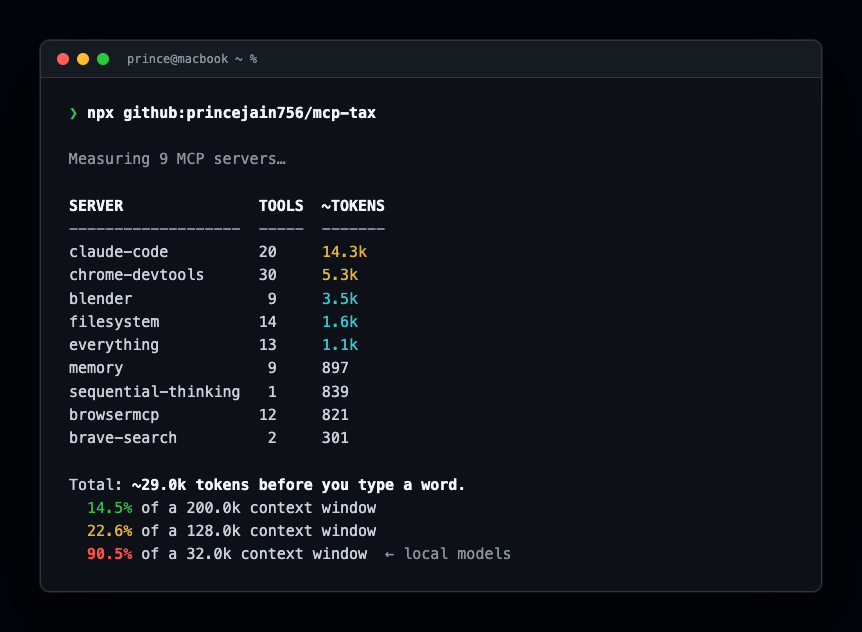Screen dimensions: 862x632
Task: Click the Total ~29.0k tokens summary line
Action: pos(267,485)
